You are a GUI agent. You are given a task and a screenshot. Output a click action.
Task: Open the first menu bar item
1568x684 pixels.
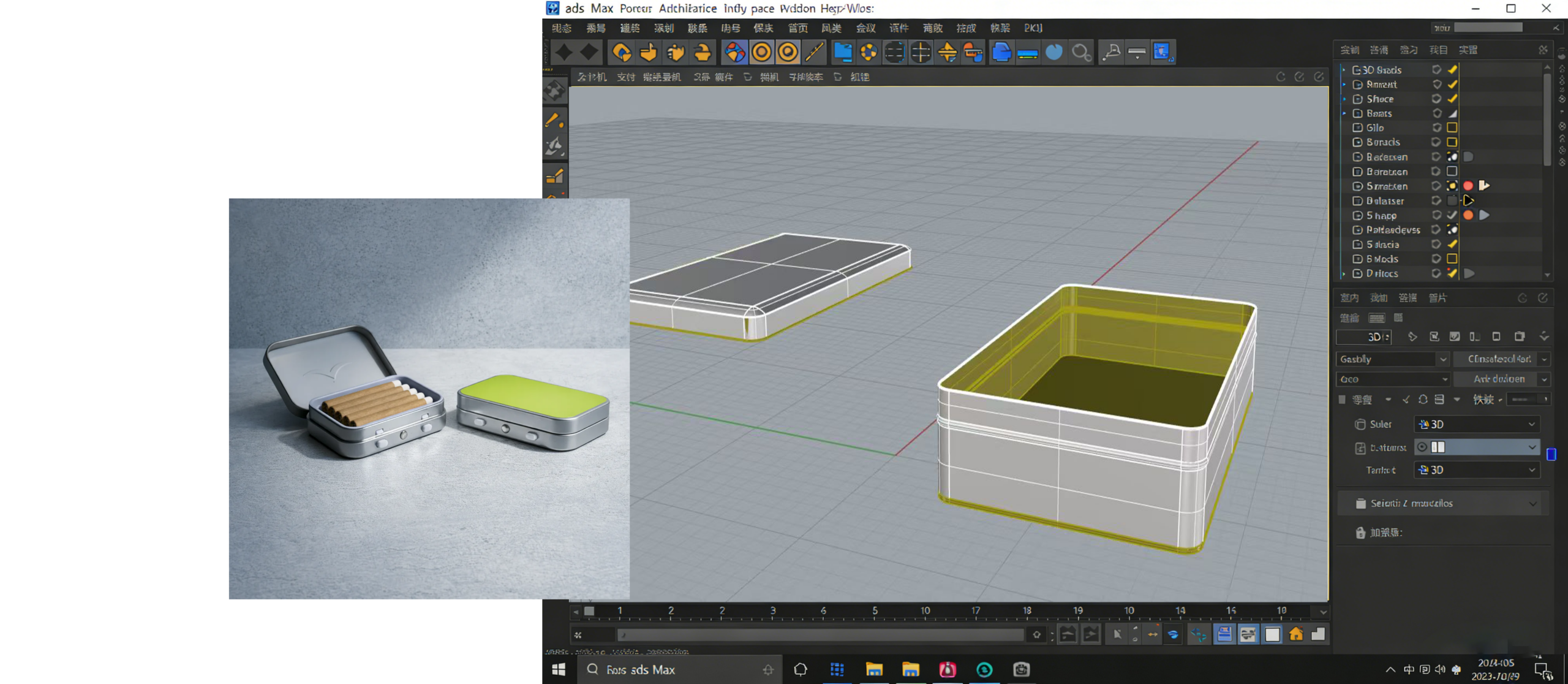(x=561, y=28)
